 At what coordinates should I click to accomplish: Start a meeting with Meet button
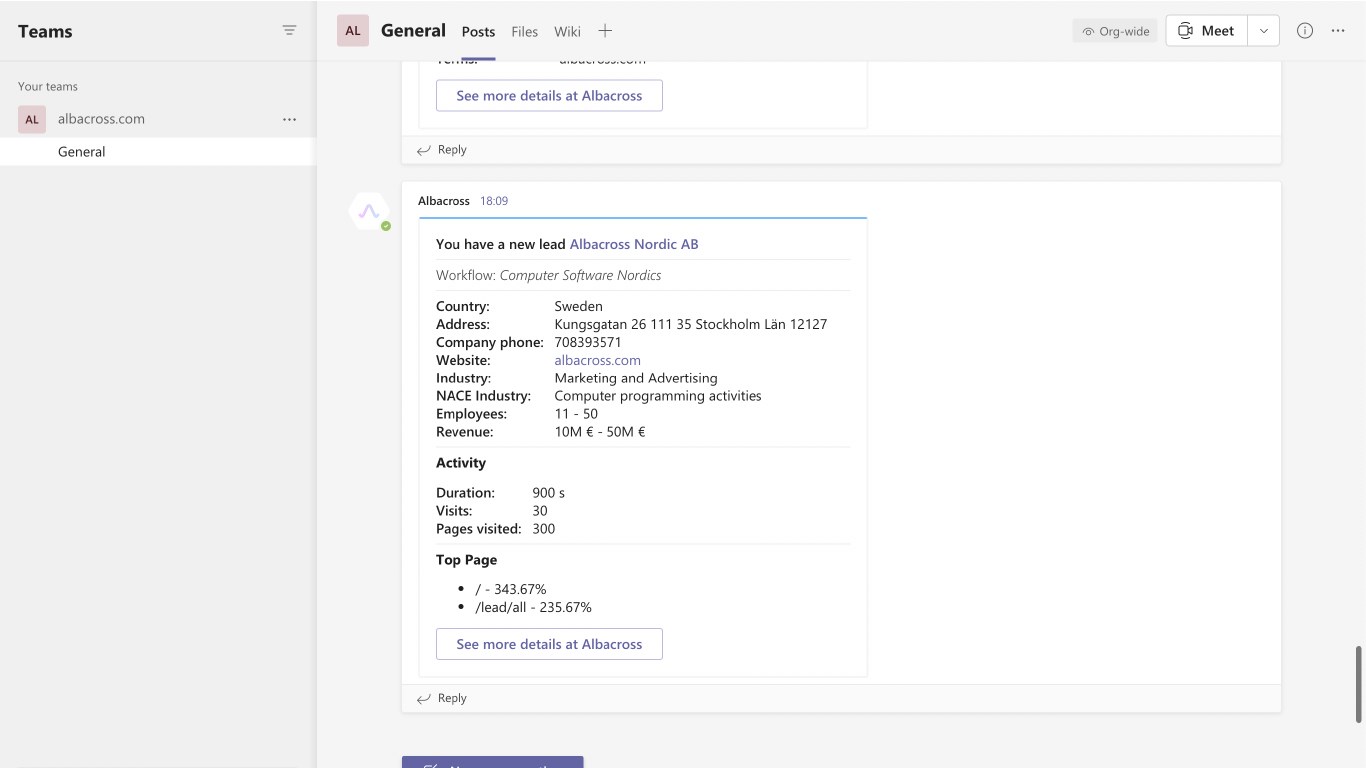point(1206,31)
